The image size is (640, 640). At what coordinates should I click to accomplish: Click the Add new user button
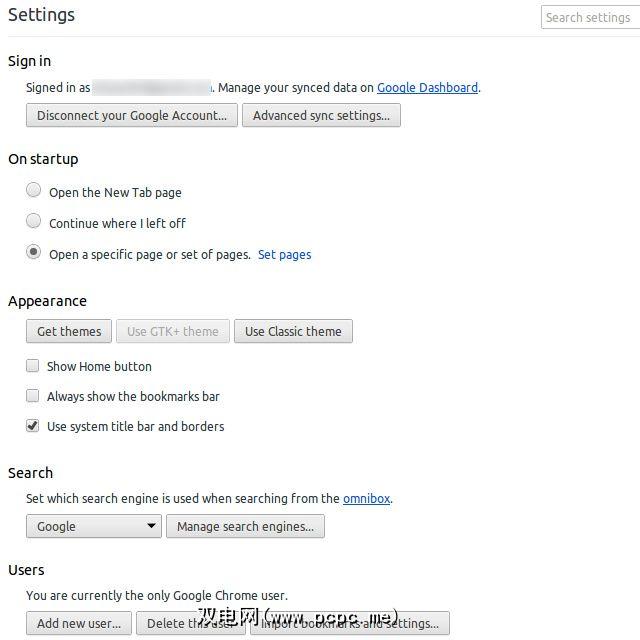pyautogui.click(x=78, y=623)
